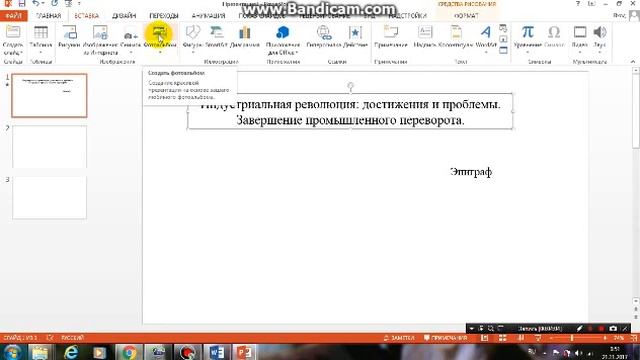Select slide 1 thumbnail
This screenshot has height=360, width=640.
click(49, 96)
